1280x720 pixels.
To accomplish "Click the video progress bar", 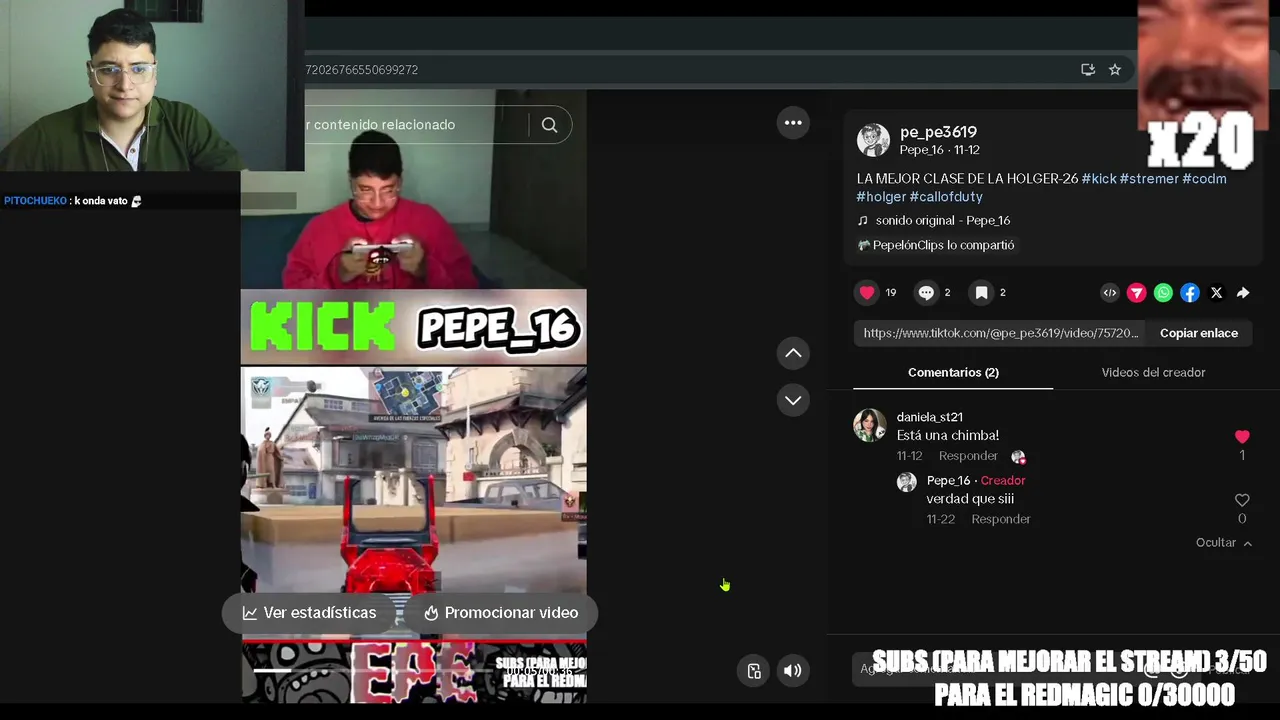I will [x=413, y=670].
